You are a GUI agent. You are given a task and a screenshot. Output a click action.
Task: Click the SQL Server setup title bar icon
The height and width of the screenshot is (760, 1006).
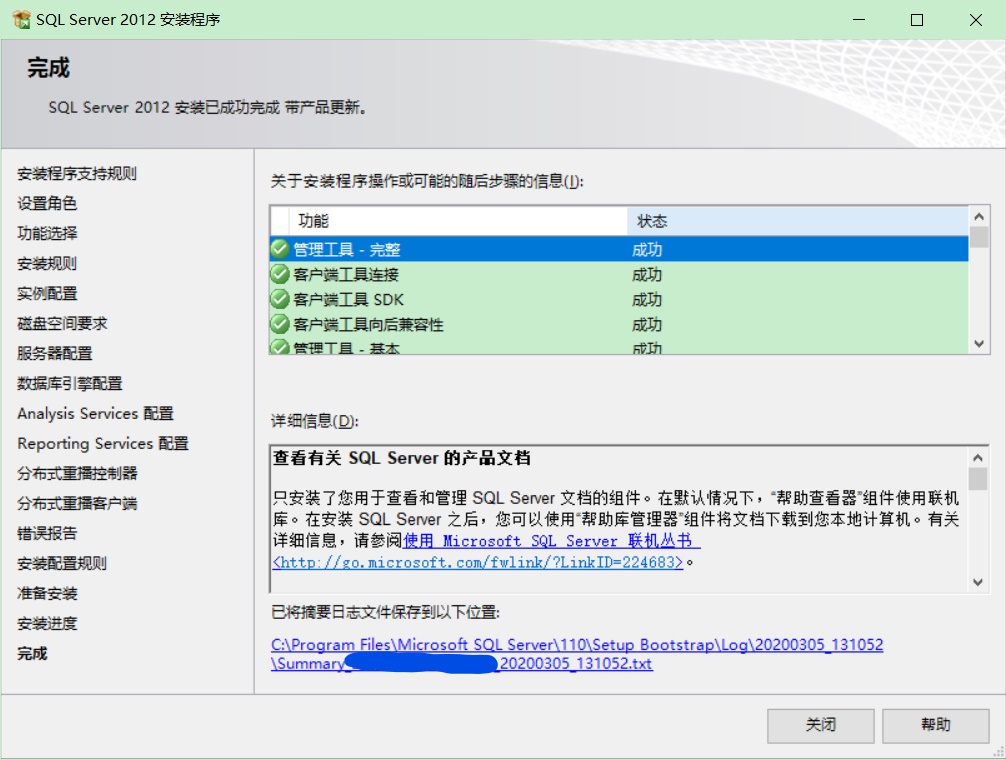coord(21,19)
